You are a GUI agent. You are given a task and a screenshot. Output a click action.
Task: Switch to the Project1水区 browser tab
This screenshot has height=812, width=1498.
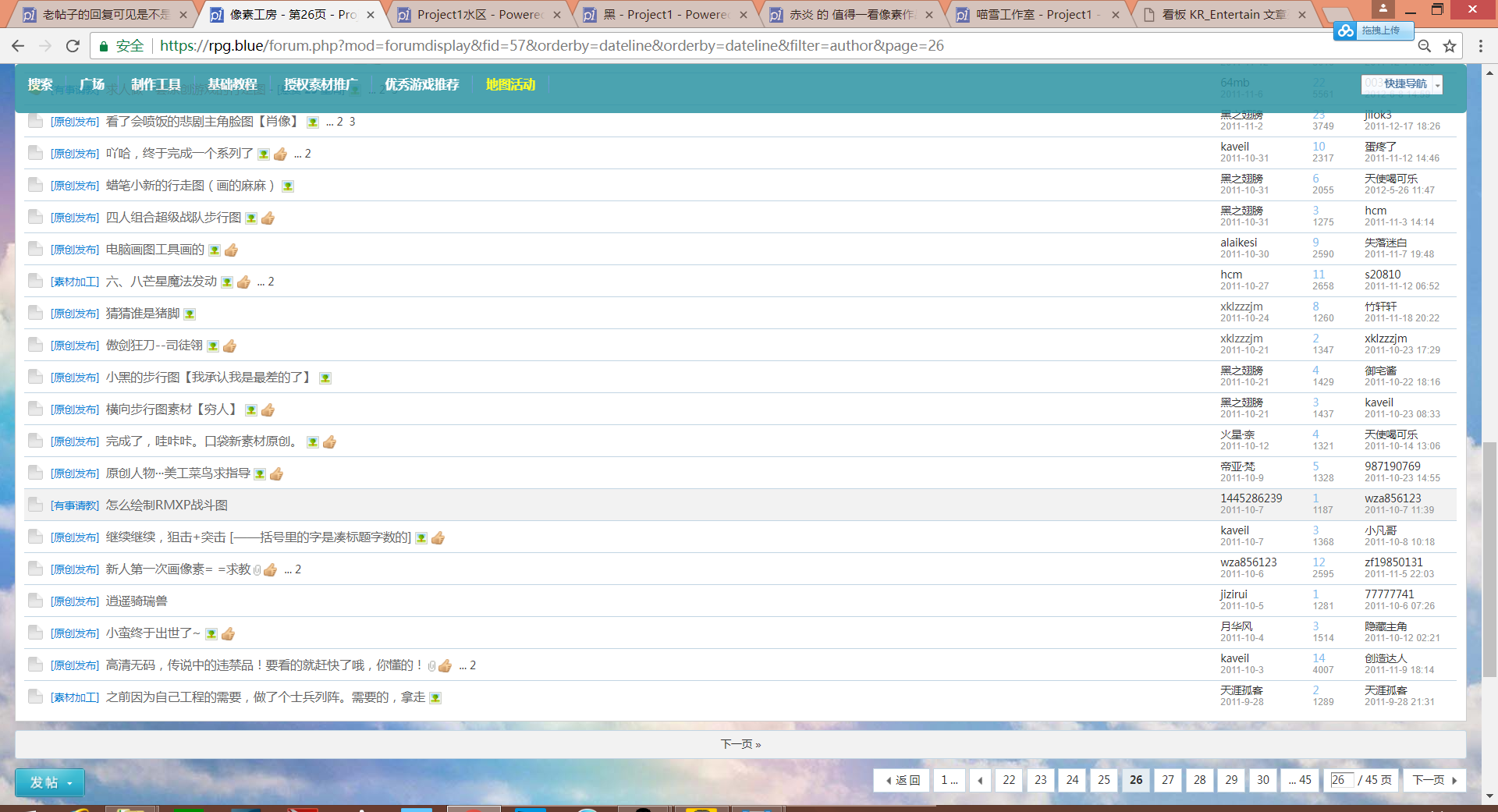(480, 14)
